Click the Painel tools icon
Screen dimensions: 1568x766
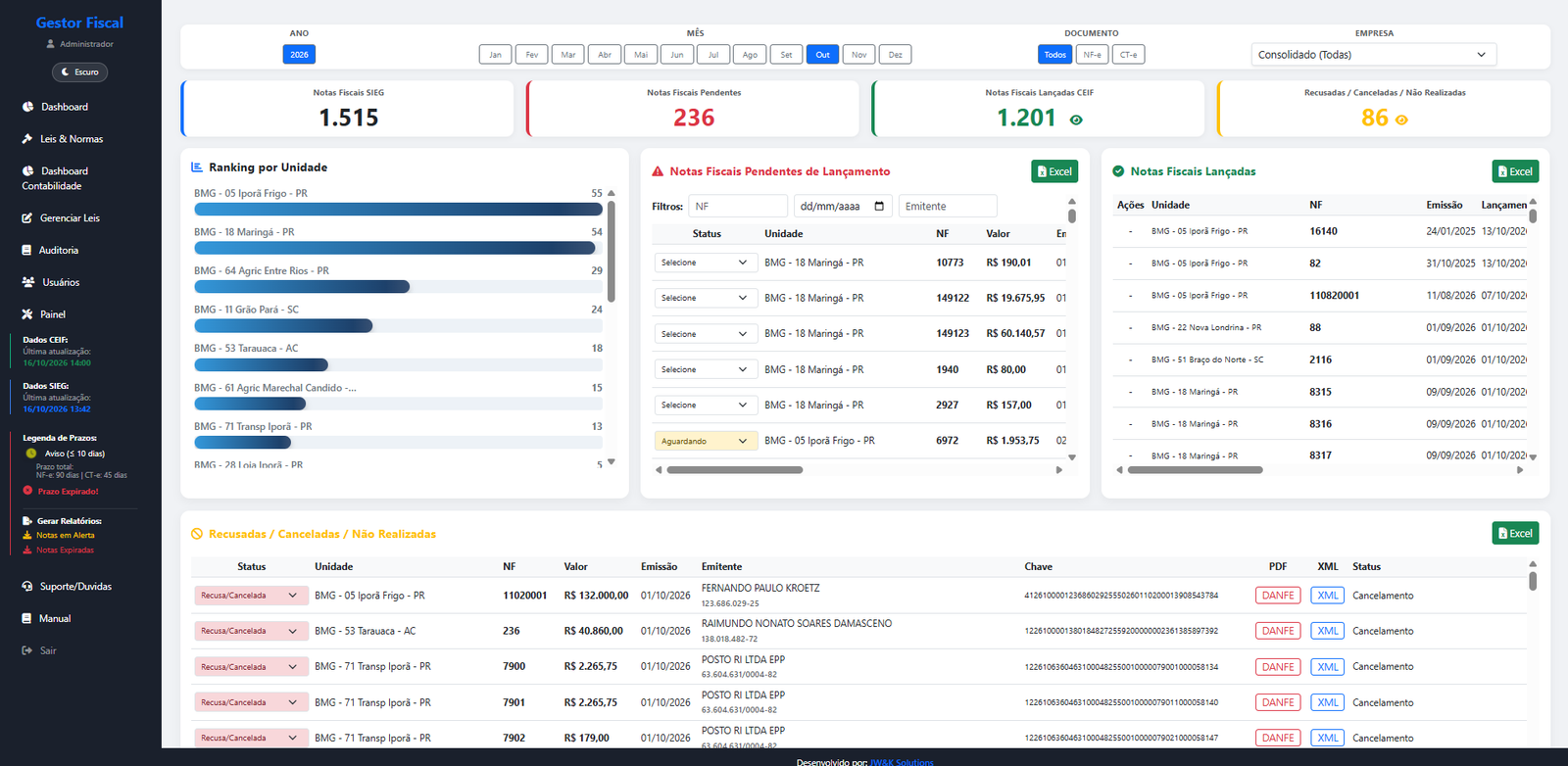tap(27, 314)
